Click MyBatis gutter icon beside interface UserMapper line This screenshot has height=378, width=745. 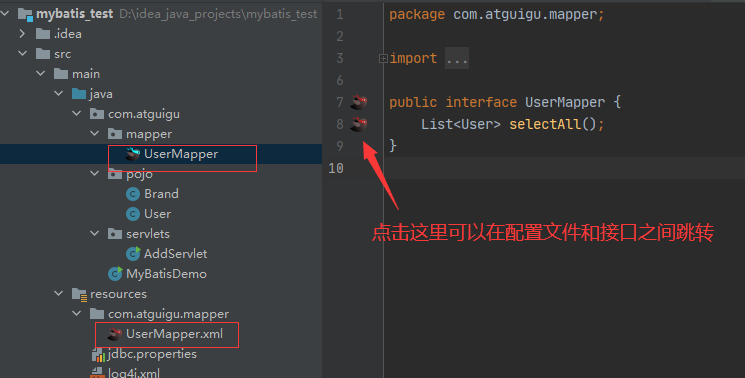359,102
